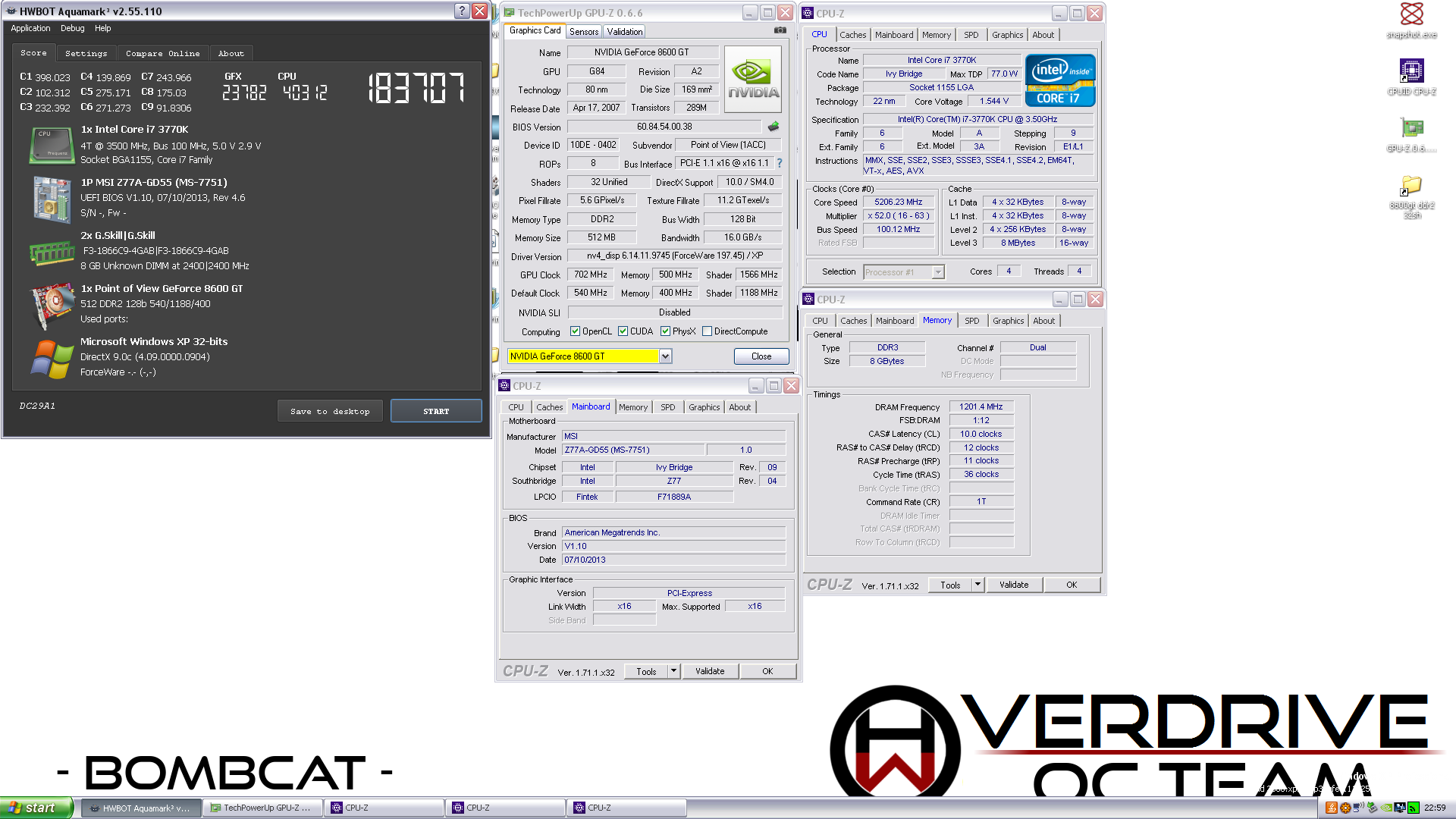The width and height of the screenshot is (1456, 819).
Task: Click the RAM memory stick icon in Aquamark
Action: pyautogui.click(x=51, y=253)
